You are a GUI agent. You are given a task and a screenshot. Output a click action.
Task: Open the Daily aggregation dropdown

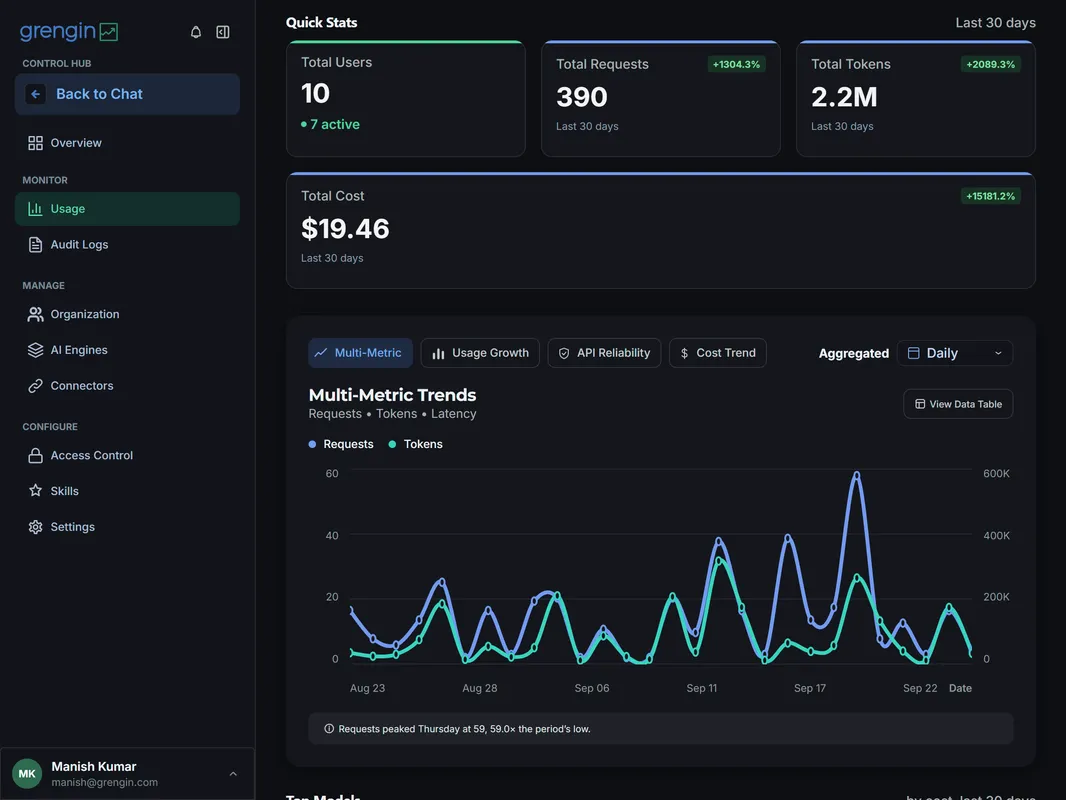[x=955, y=353]
